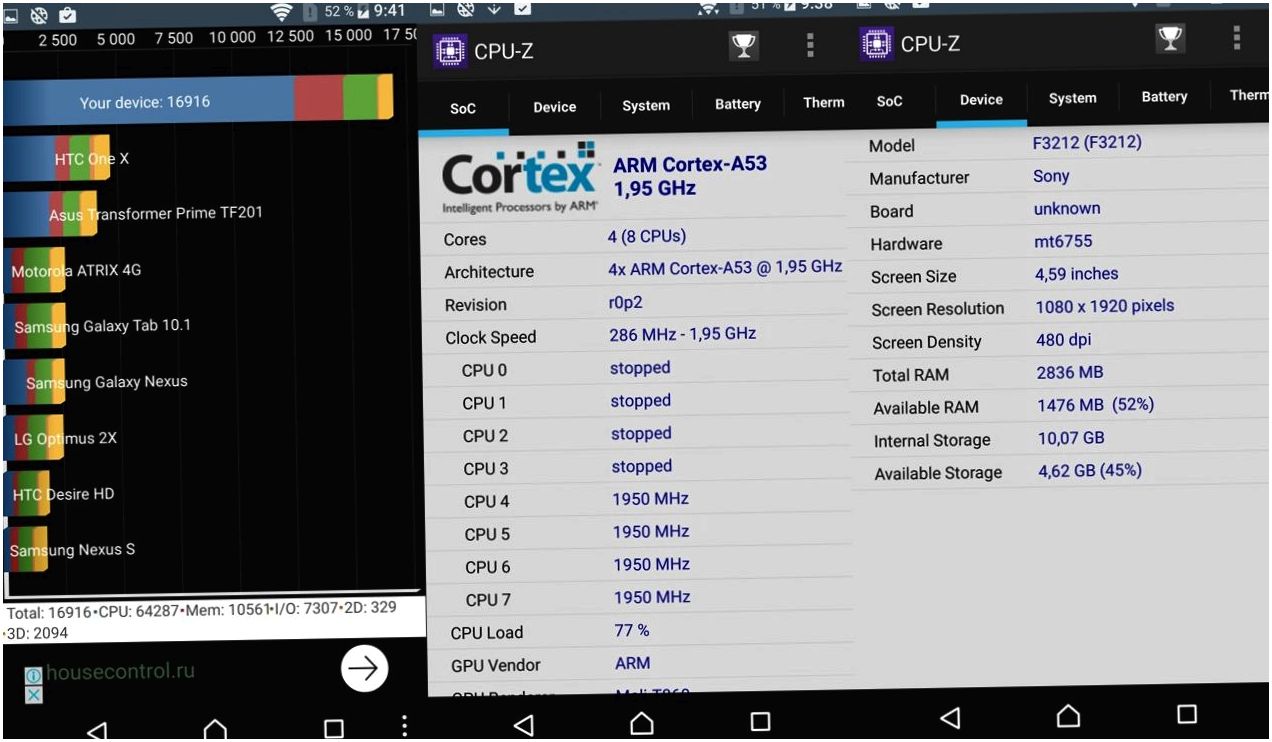
Task: Tap the Samsung Galaxy Tab 10.1 bar
Action: 35,326
